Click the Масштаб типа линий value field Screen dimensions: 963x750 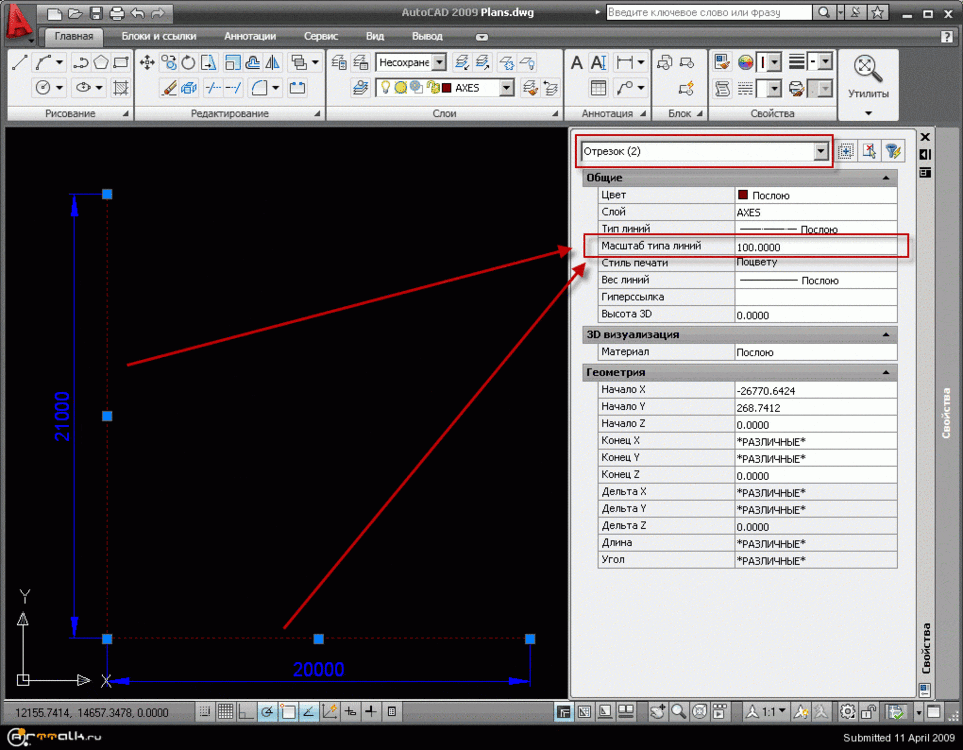click(816, 247)
